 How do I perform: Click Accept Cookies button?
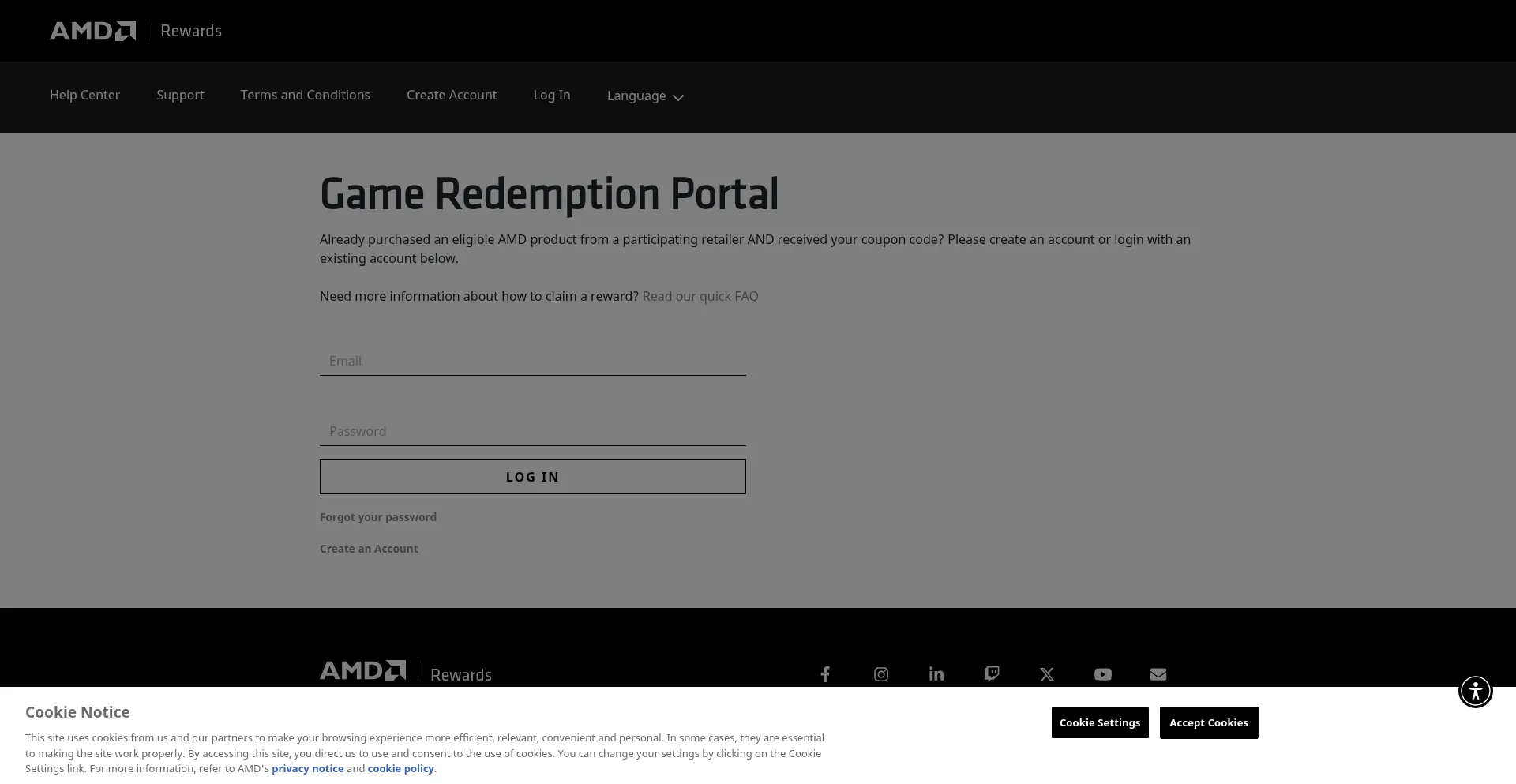(1209, 723)
